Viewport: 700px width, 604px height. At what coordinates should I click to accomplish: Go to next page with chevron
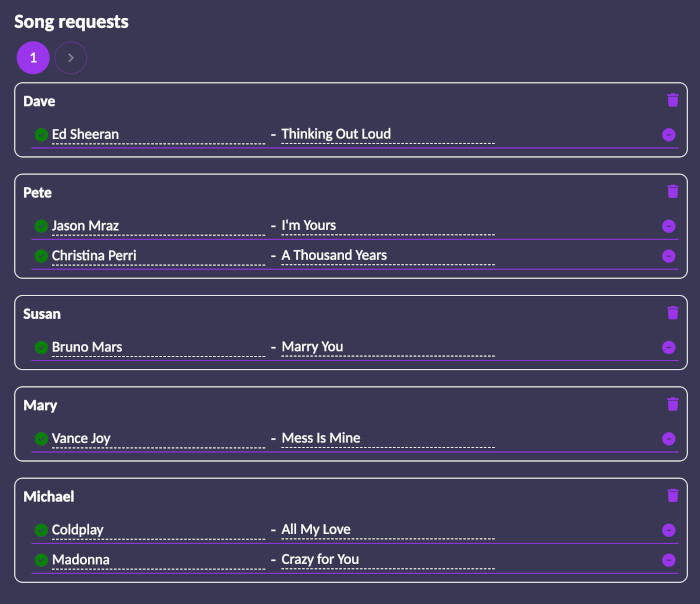71,58
